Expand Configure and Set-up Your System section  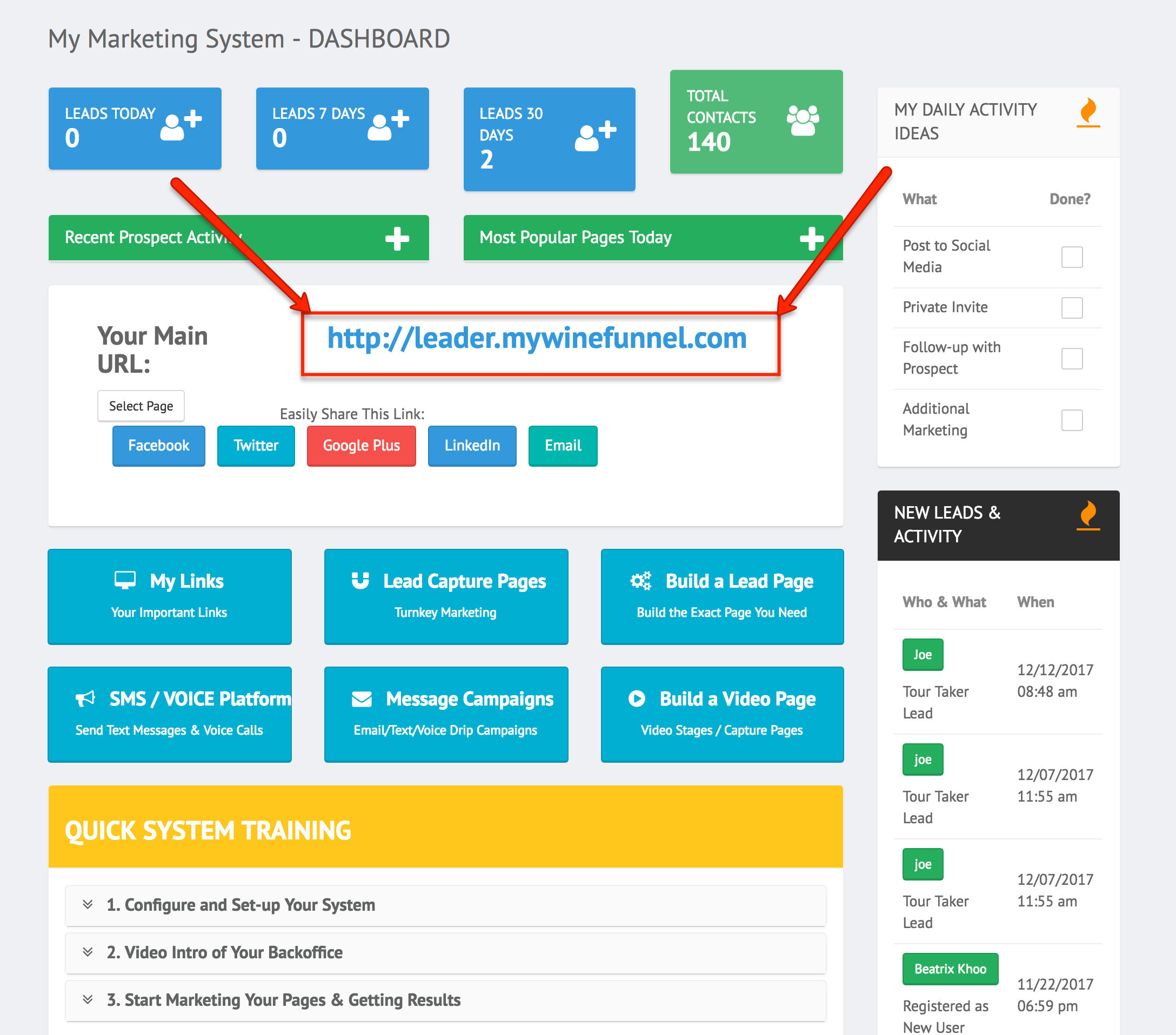pyautogui.click(x=240, y=905)
